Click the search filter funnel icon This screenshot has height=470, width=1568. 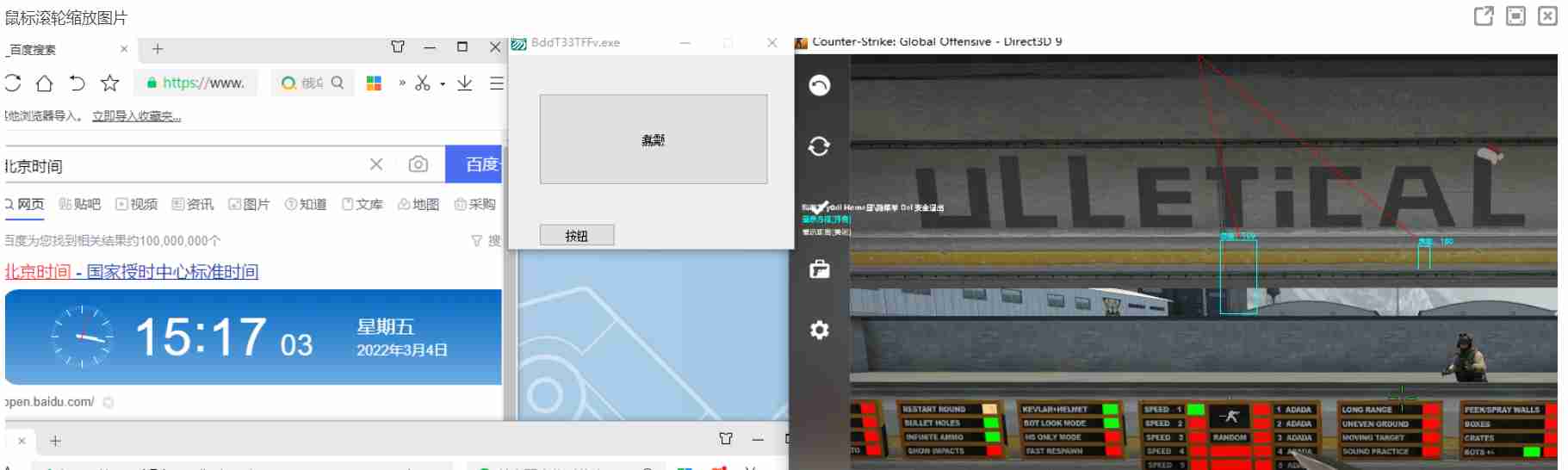[476, 241]
